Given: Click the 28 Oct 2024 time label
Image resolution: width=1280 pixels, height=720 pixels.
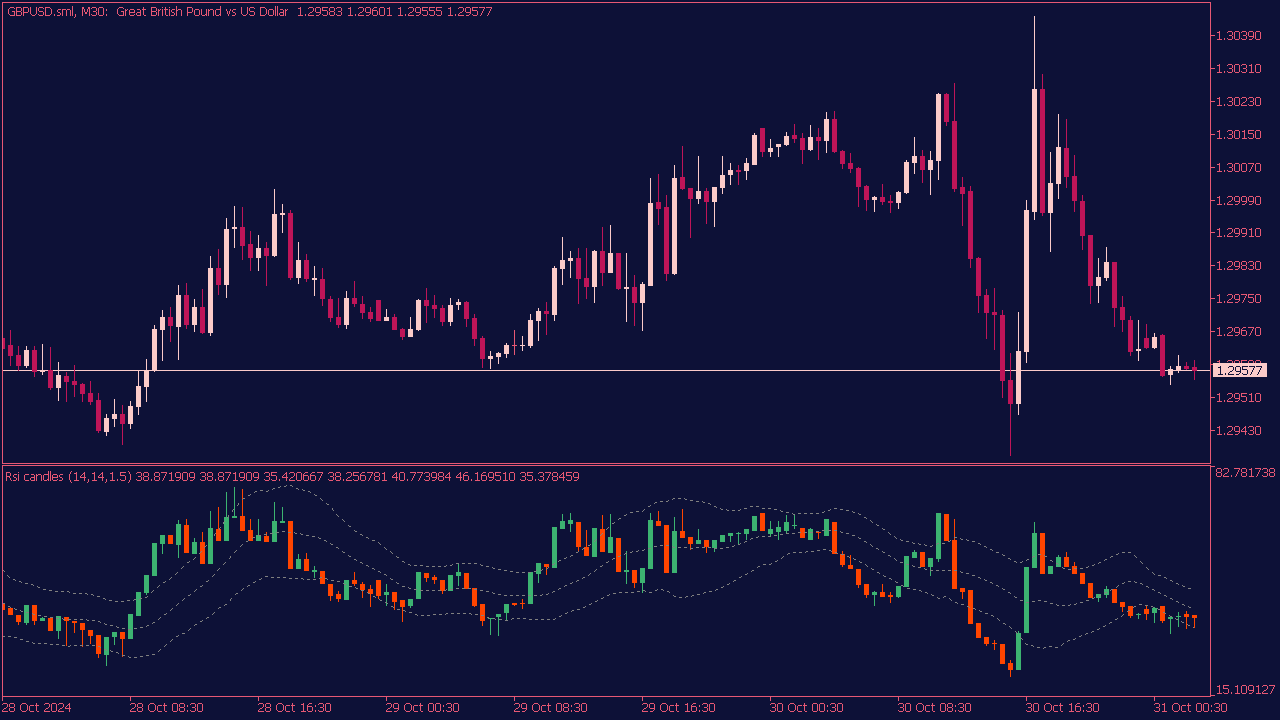Looking at the screenshot, I should (36, 708).
